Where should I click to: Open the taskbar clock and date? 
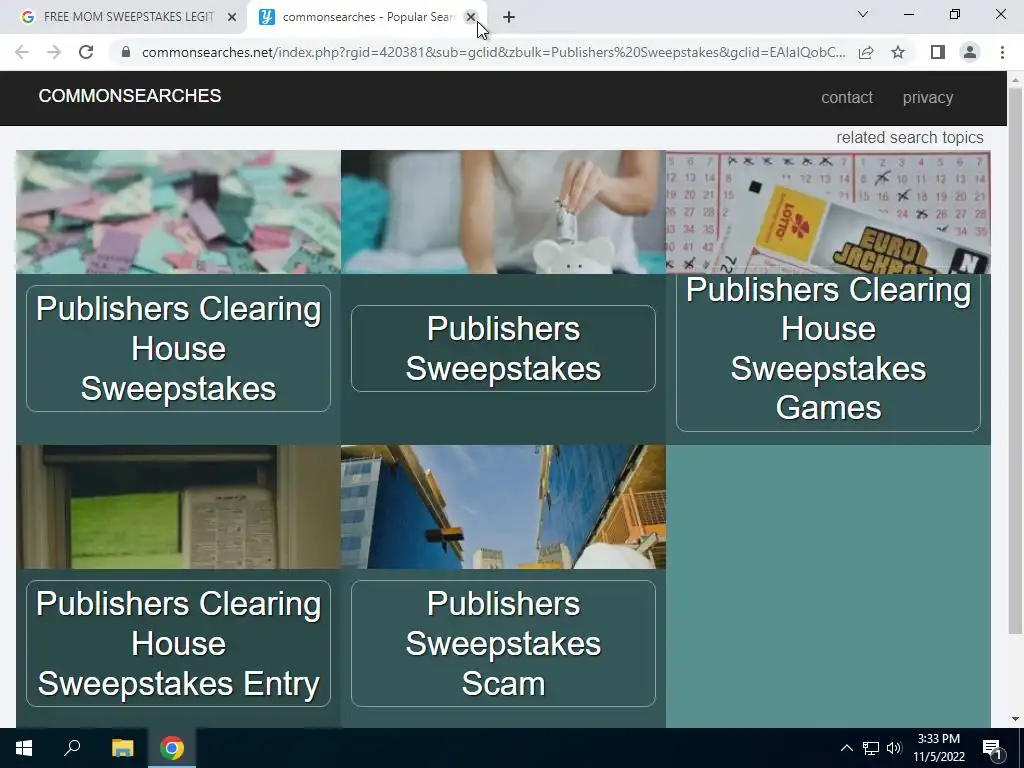coord(939,748)
